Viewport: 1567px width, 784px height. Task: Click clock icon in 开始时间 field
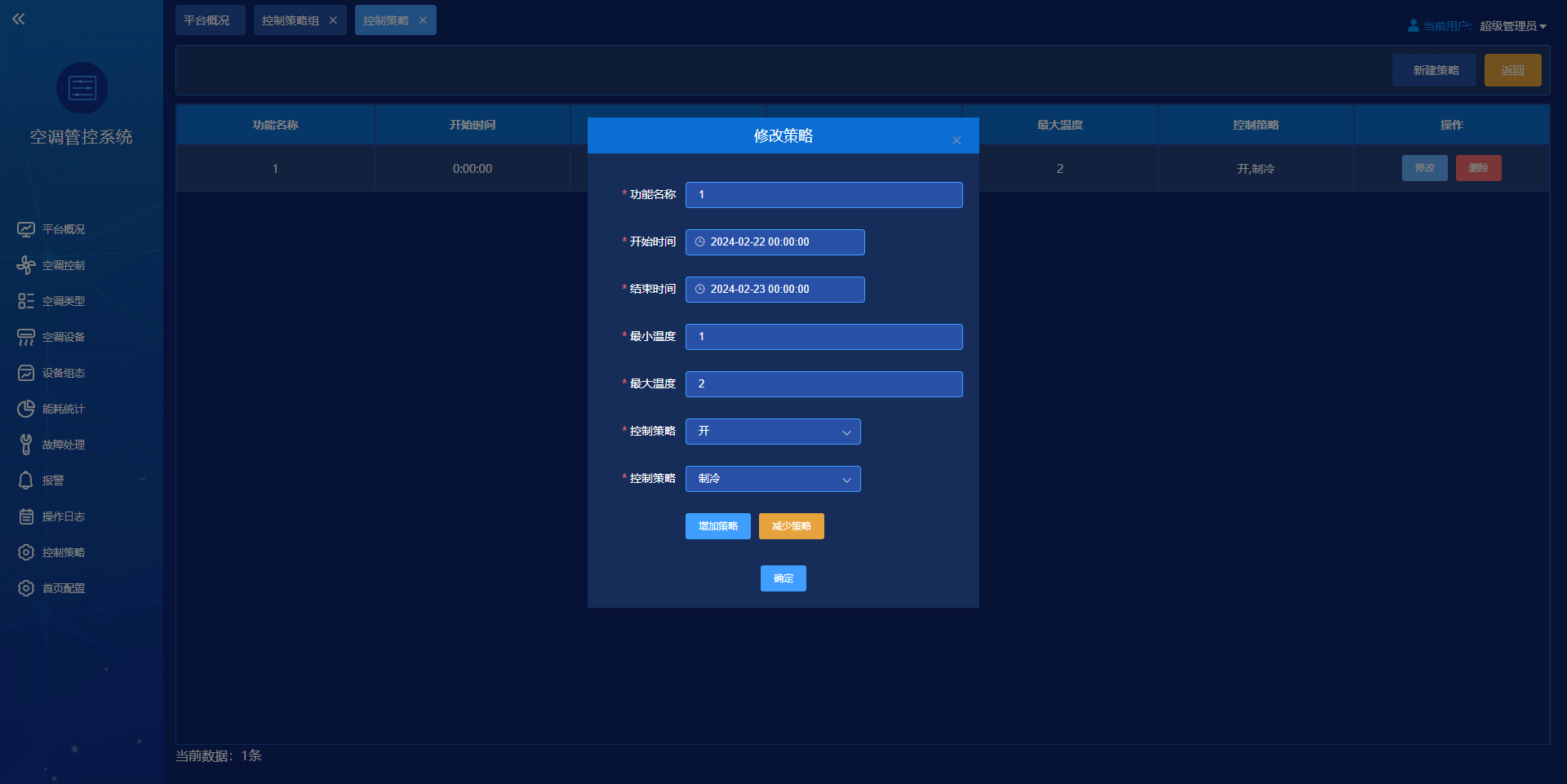pos(699,242)
